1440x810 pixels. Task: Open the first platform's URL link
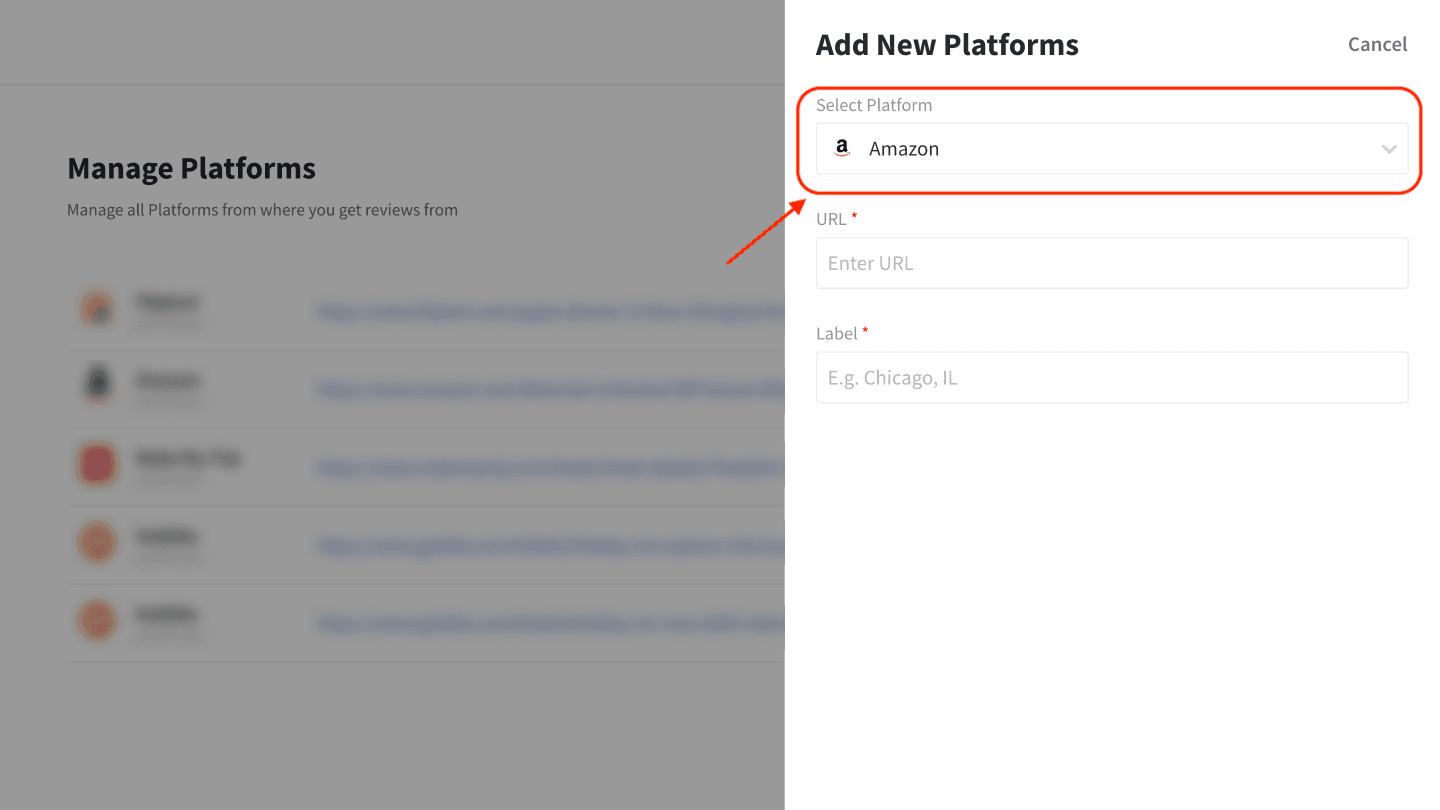pos(550,312)
